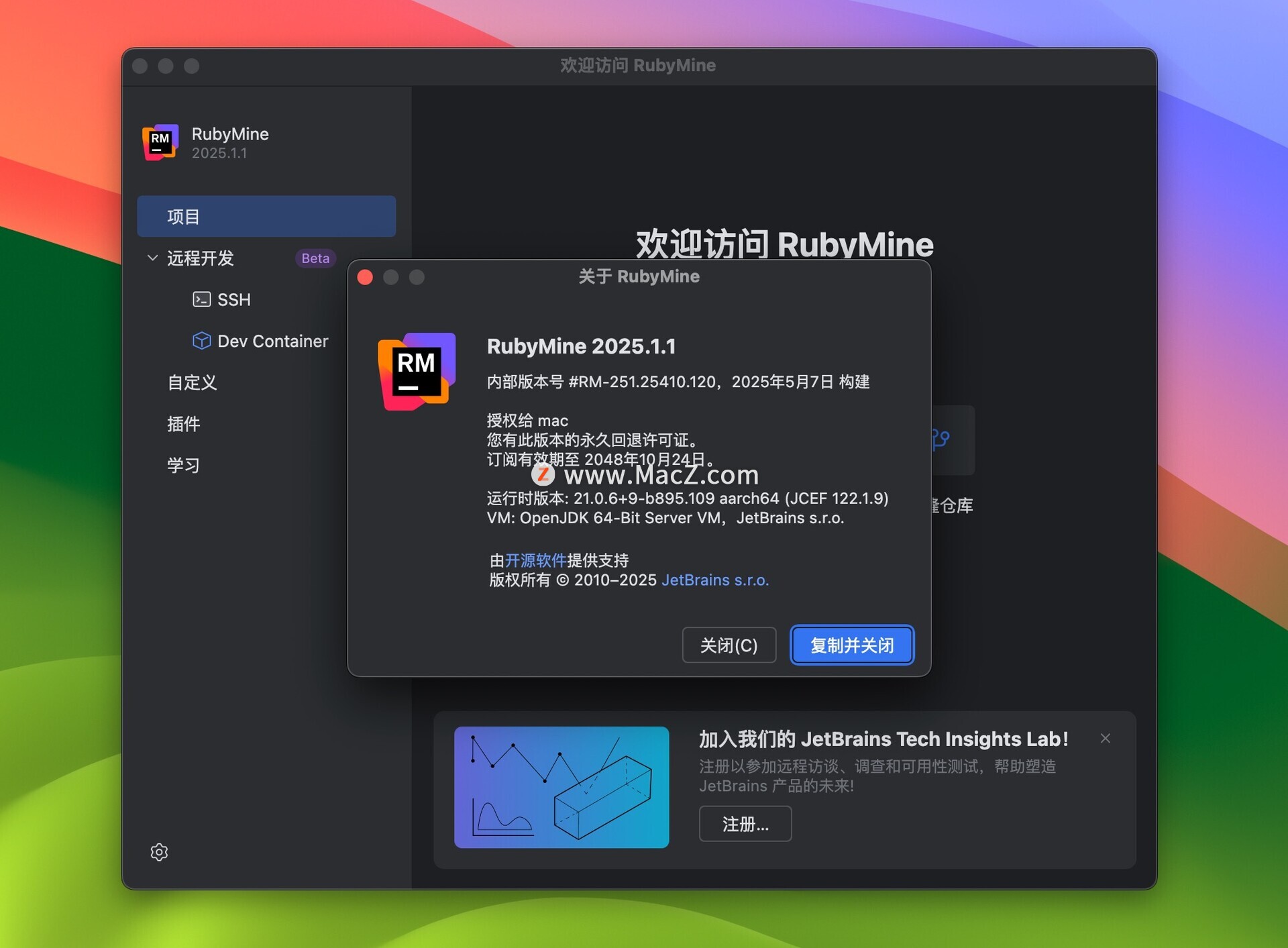The height and width of the screenshot is (948, 1288).
Task: Click the 注册... button in banner
Action: coord(745,824)
